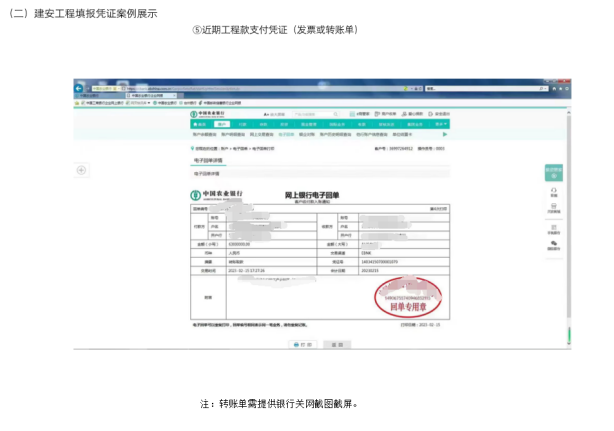Click the browser address bar
Screen dimensions: 614x431
tap(180, 87)
